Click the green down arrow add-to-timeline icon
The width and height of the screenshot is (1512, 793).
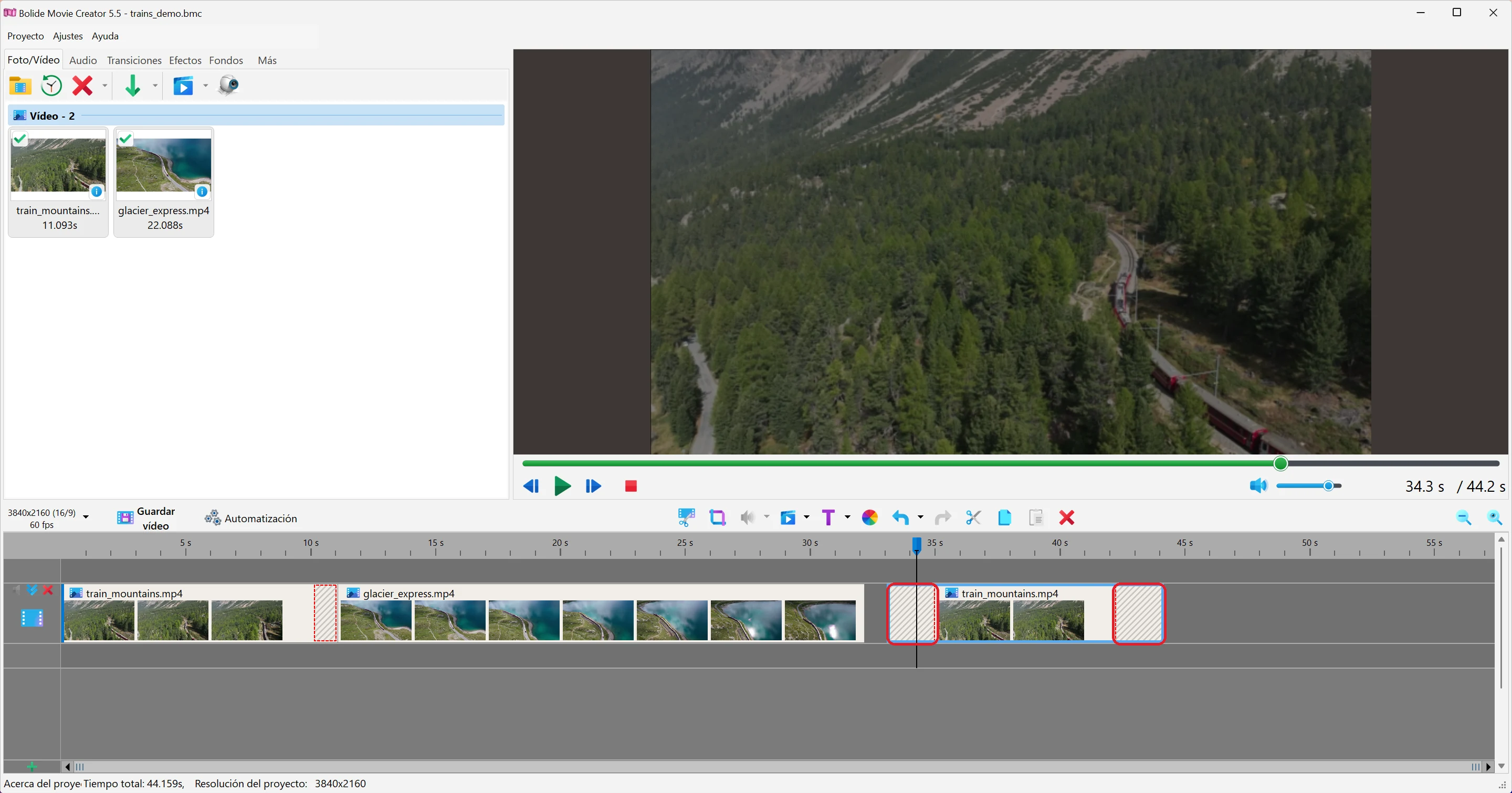(133, 86)
